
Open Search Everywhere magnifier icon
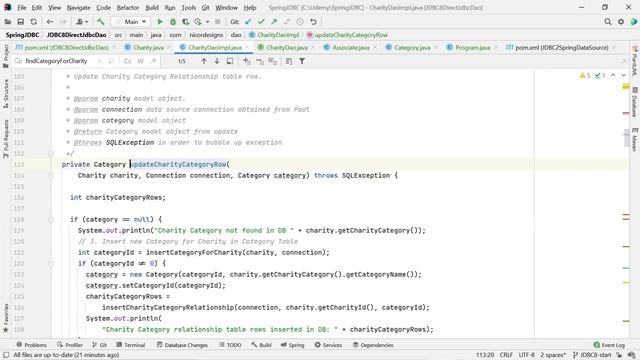pos(608,22)
